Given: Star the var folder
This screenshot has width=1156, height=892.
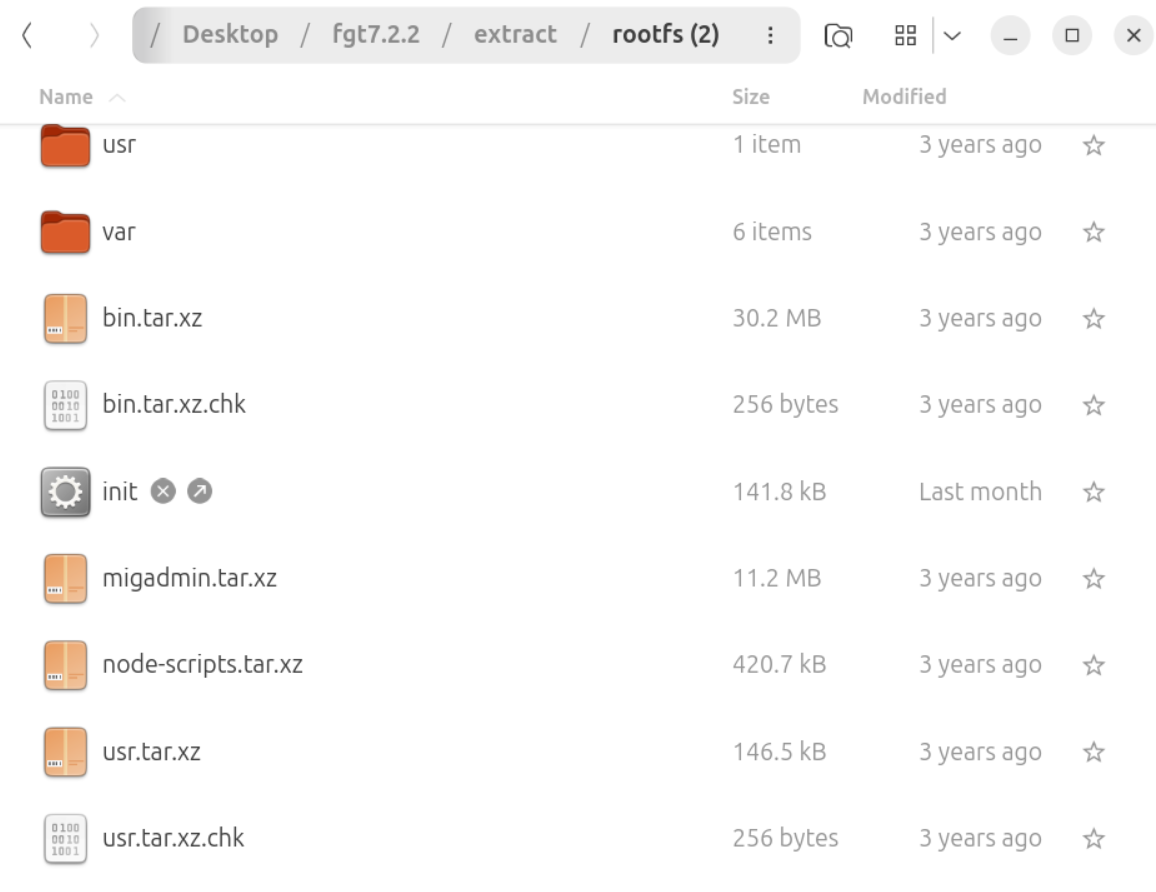Looking at the screenshot, I should [1093, 232].
